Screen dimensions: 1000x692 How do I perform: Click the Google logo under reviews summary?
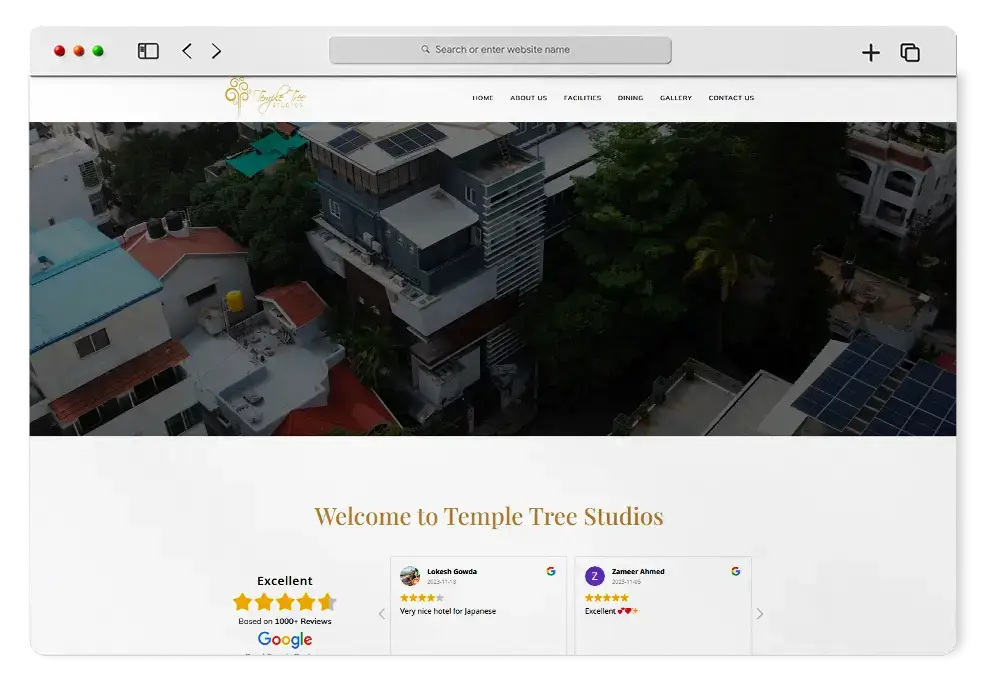tap(285, 639)
